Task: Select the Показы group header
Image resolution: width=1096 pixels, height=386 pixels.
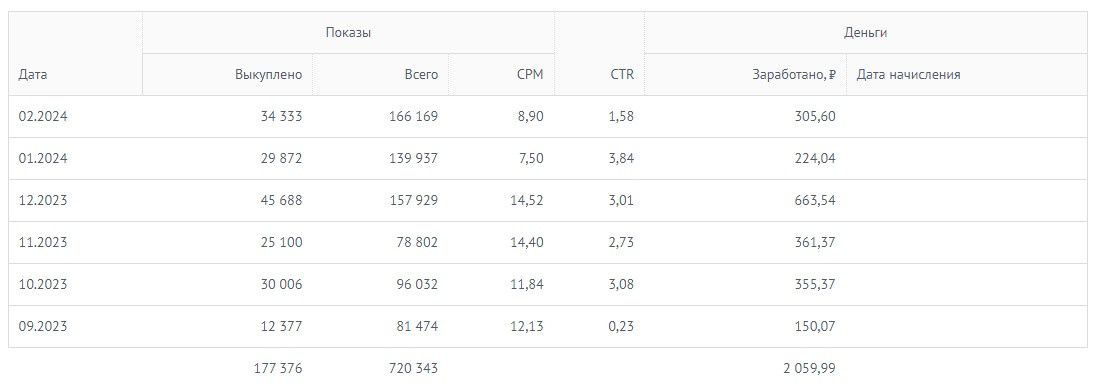Action: pos(348,33)
